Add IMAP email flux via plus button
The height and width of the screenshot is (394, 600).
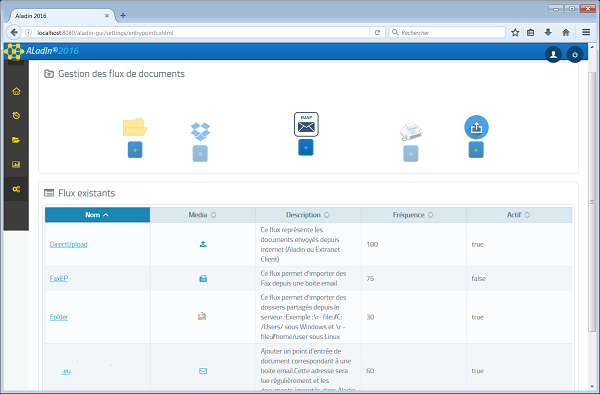coord(306,147)
